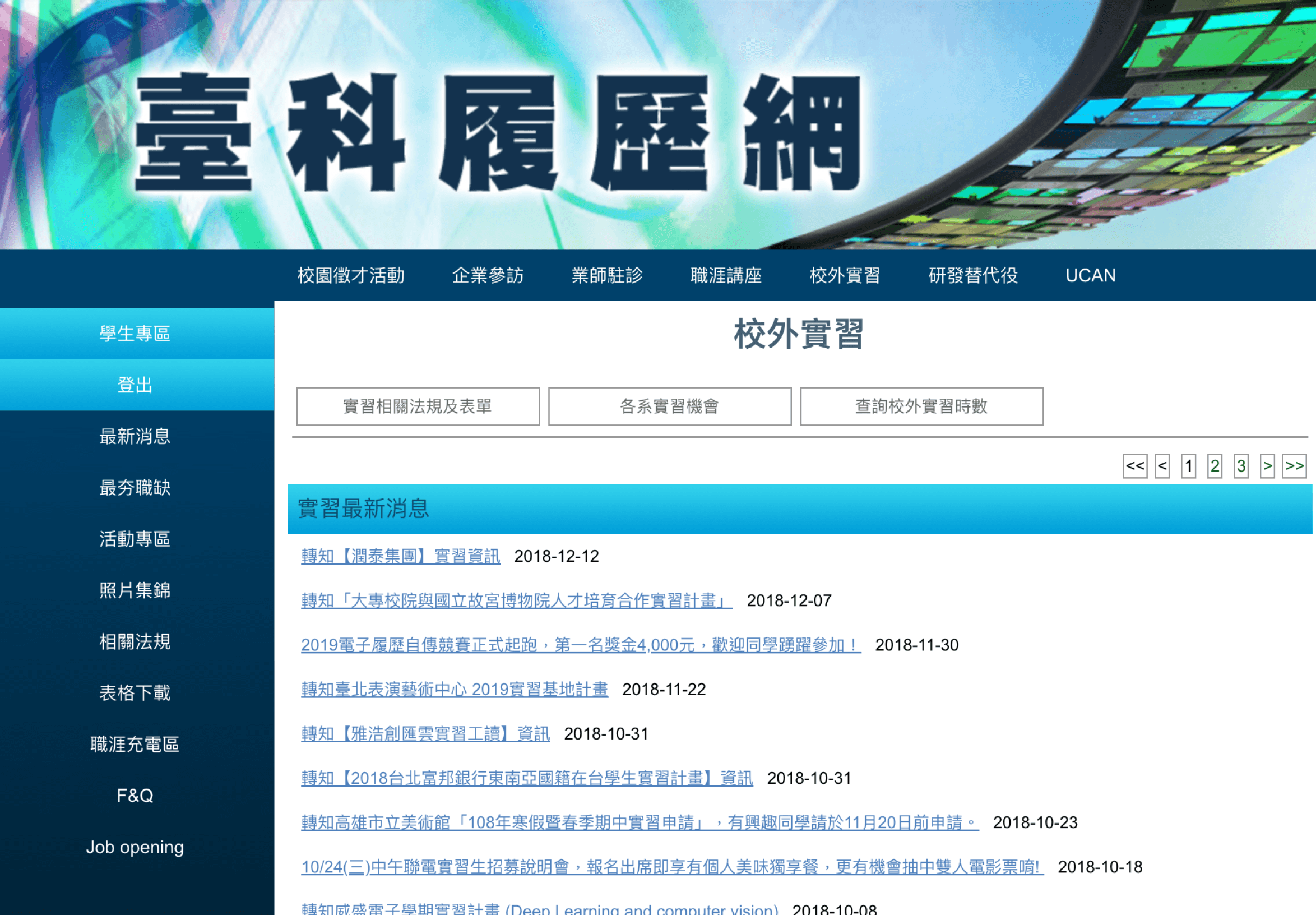1316x915 pixels.
Task: Click the 實習相關法規及表單 button
Action: 417,406
